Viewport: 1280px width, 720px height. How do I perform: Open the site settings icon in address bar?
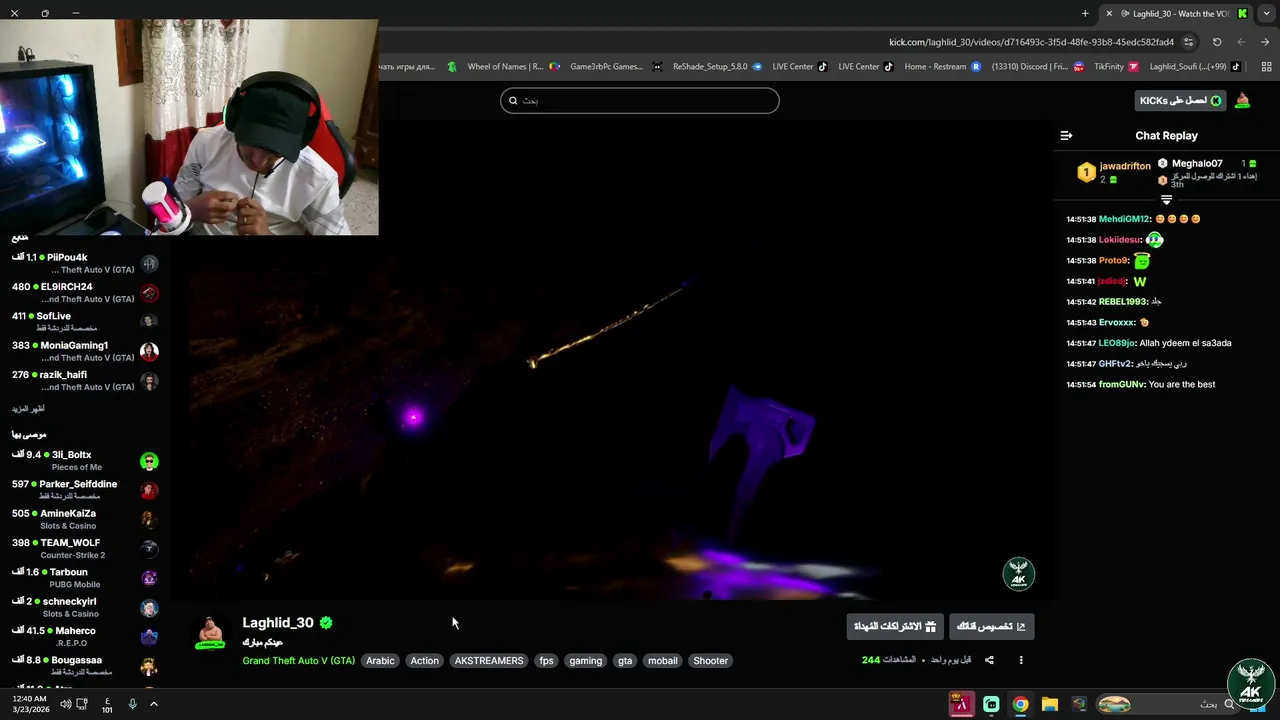coord(1188,42)
